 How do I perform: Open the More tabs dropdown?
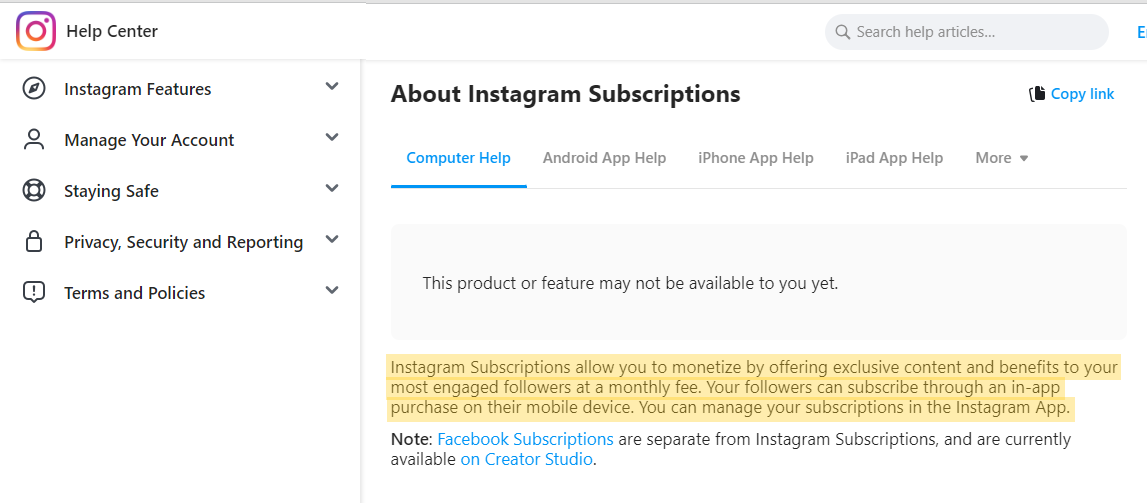1002,158
